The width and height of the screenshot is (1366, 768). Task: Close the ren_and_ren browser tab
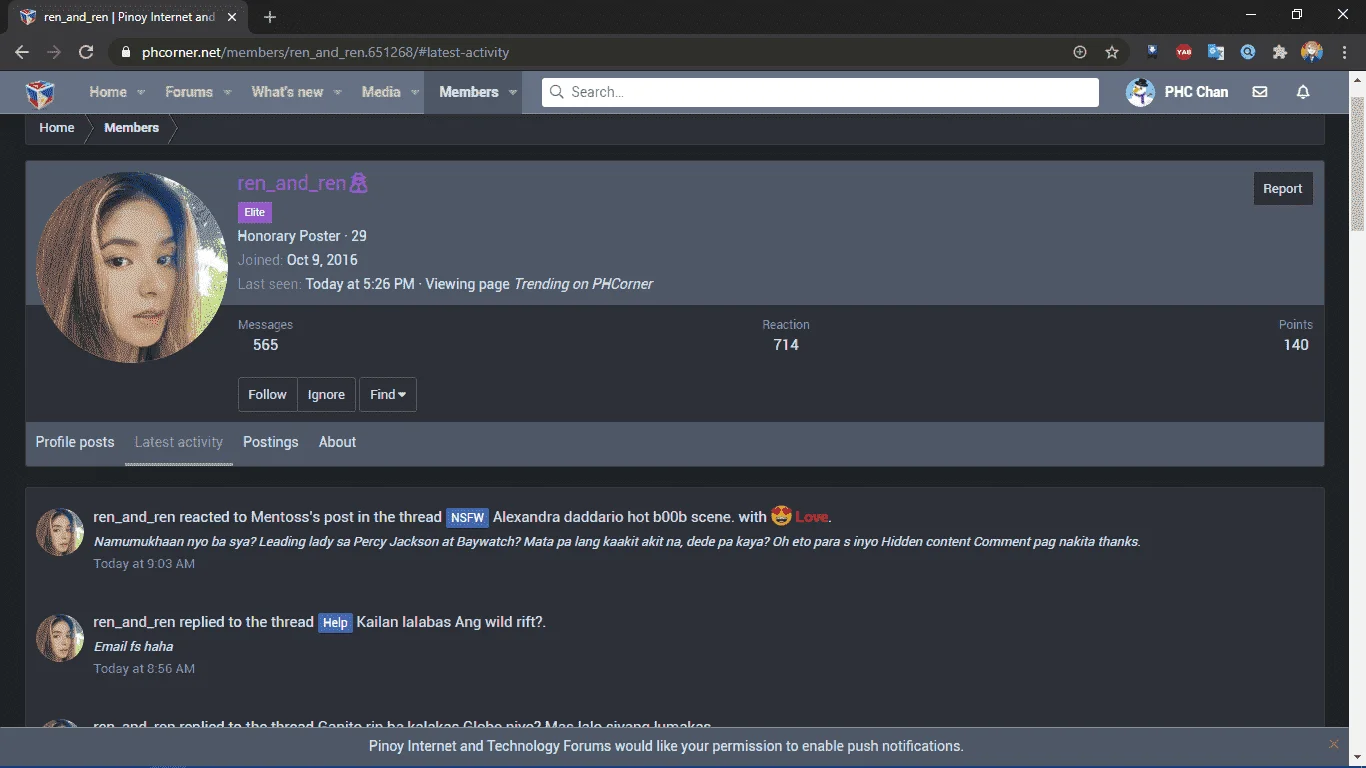pos(232,17)
